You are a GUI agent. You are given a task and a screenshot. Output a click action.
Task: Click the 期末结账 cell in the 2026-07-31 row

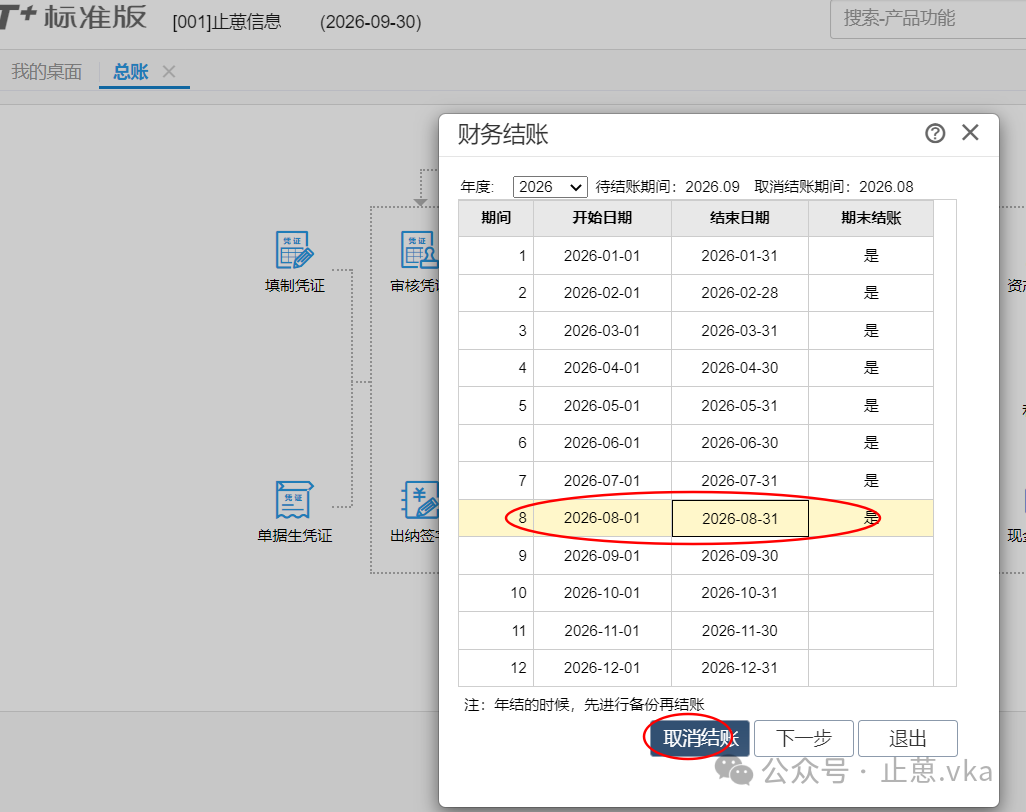pos(871,481)
